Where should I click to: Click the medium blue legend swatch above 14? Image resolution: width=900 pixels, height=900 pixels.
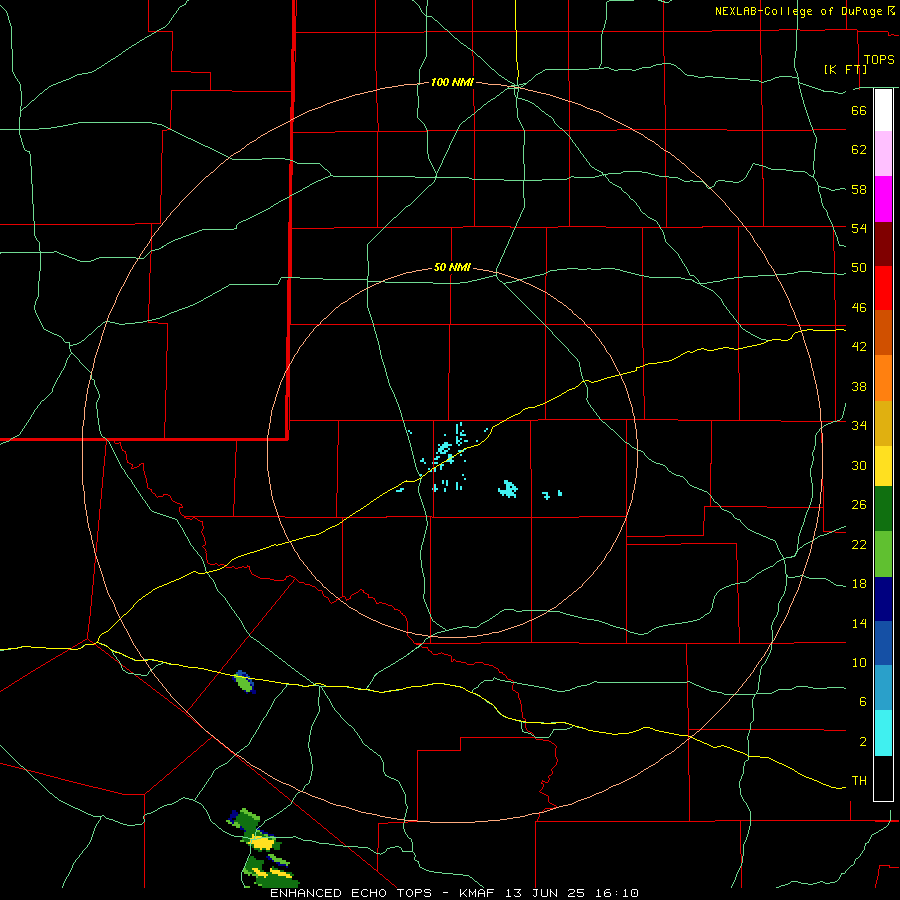pos(883,643)
